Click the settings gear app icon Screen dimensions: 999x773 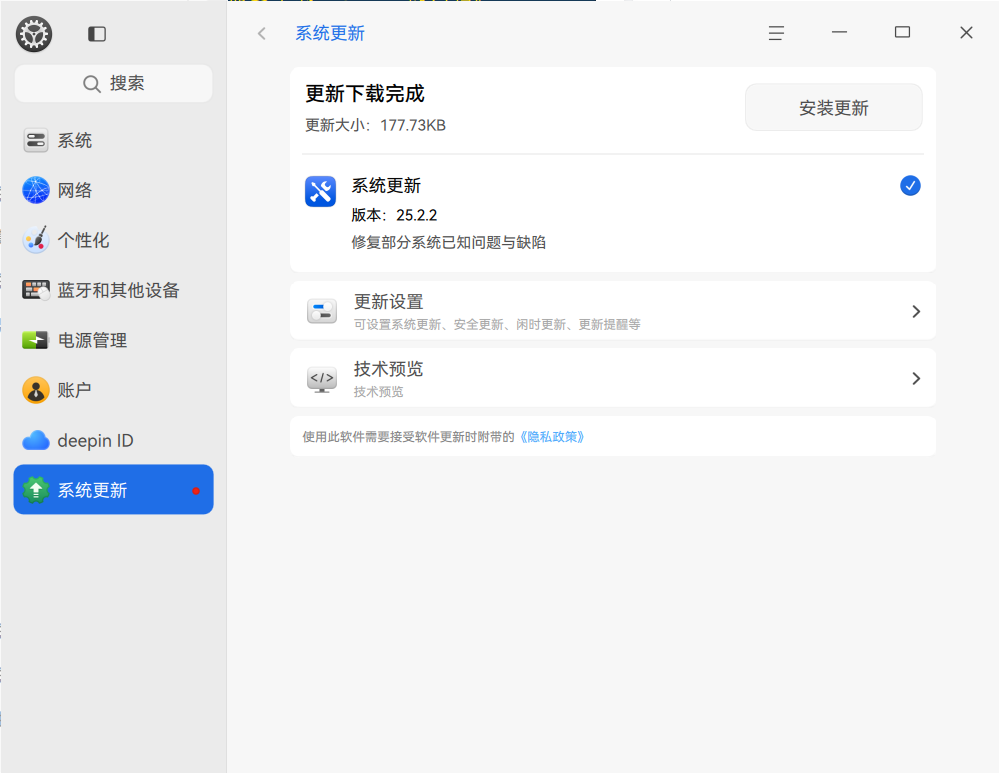coord(34,34)
